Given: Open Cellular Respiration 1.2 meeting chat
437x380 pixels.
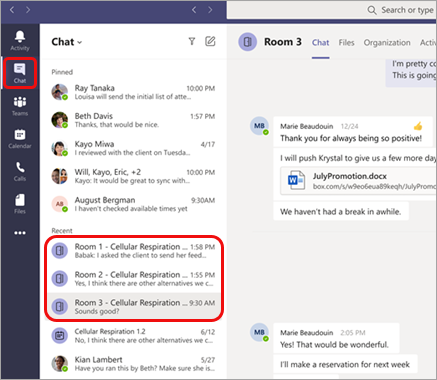Looking at the screenshot, I should pos(134,335).
